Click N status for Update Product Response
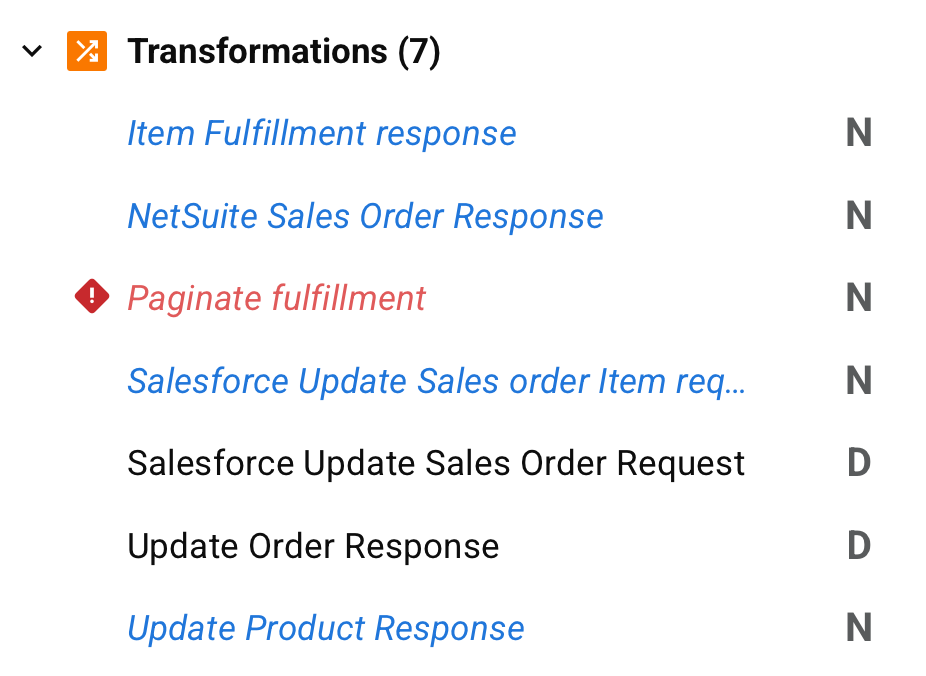The height and width of the screenshot is (676, 926). coord(858,628)
